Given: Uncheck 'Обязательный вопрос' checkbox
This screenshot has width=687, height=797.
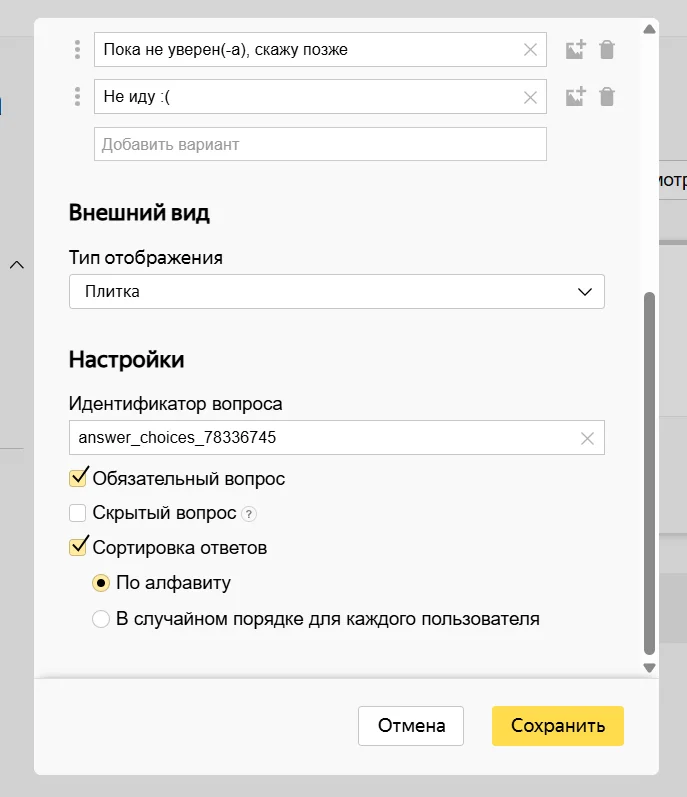Looking at the screenshot, I should 78,478.
